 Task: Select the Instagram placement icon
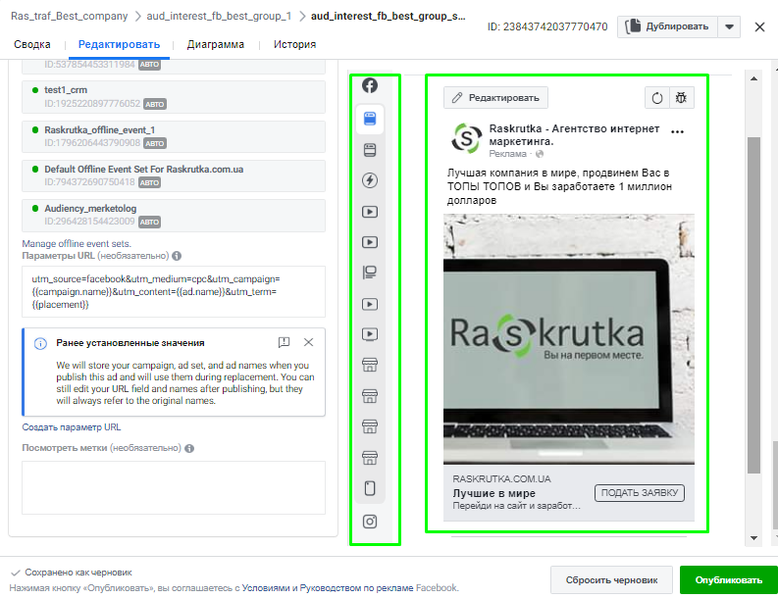click(370, 522)
